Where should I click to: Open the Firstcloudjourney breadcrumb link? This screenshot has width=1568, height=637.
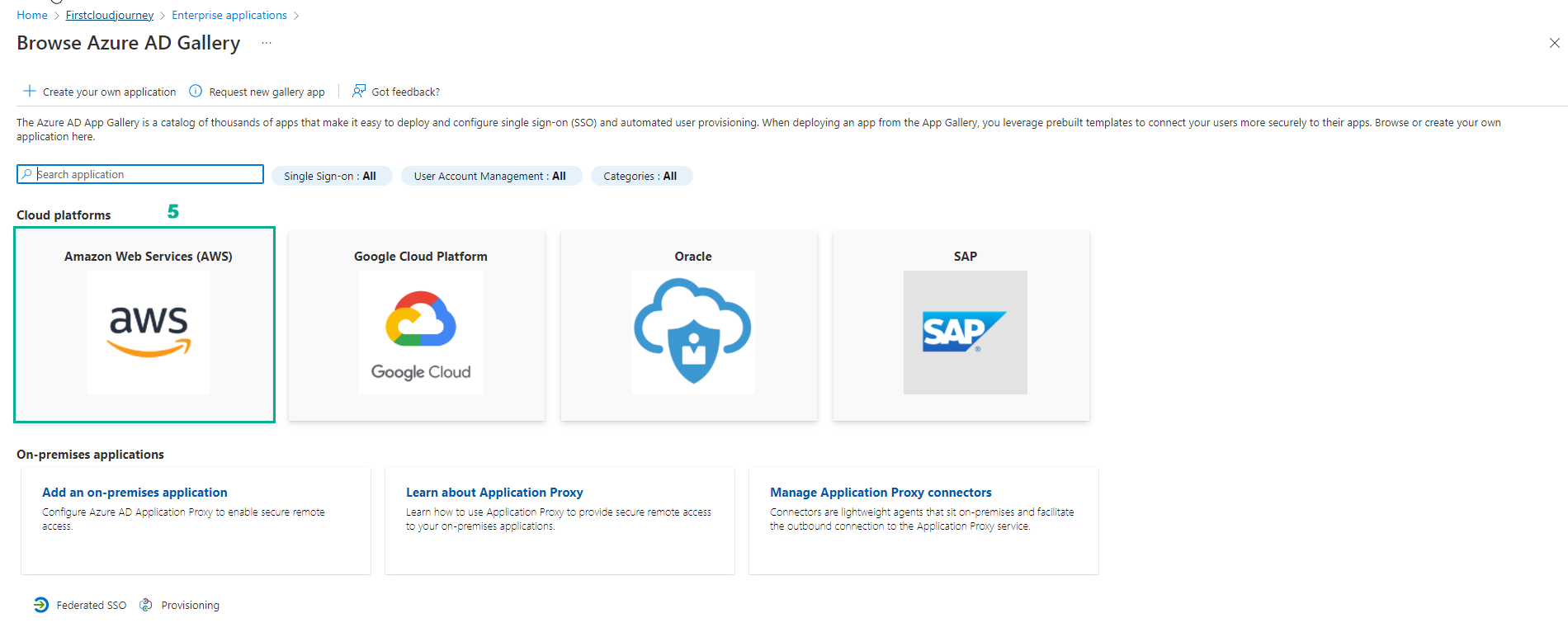click(x=110, y=15)
